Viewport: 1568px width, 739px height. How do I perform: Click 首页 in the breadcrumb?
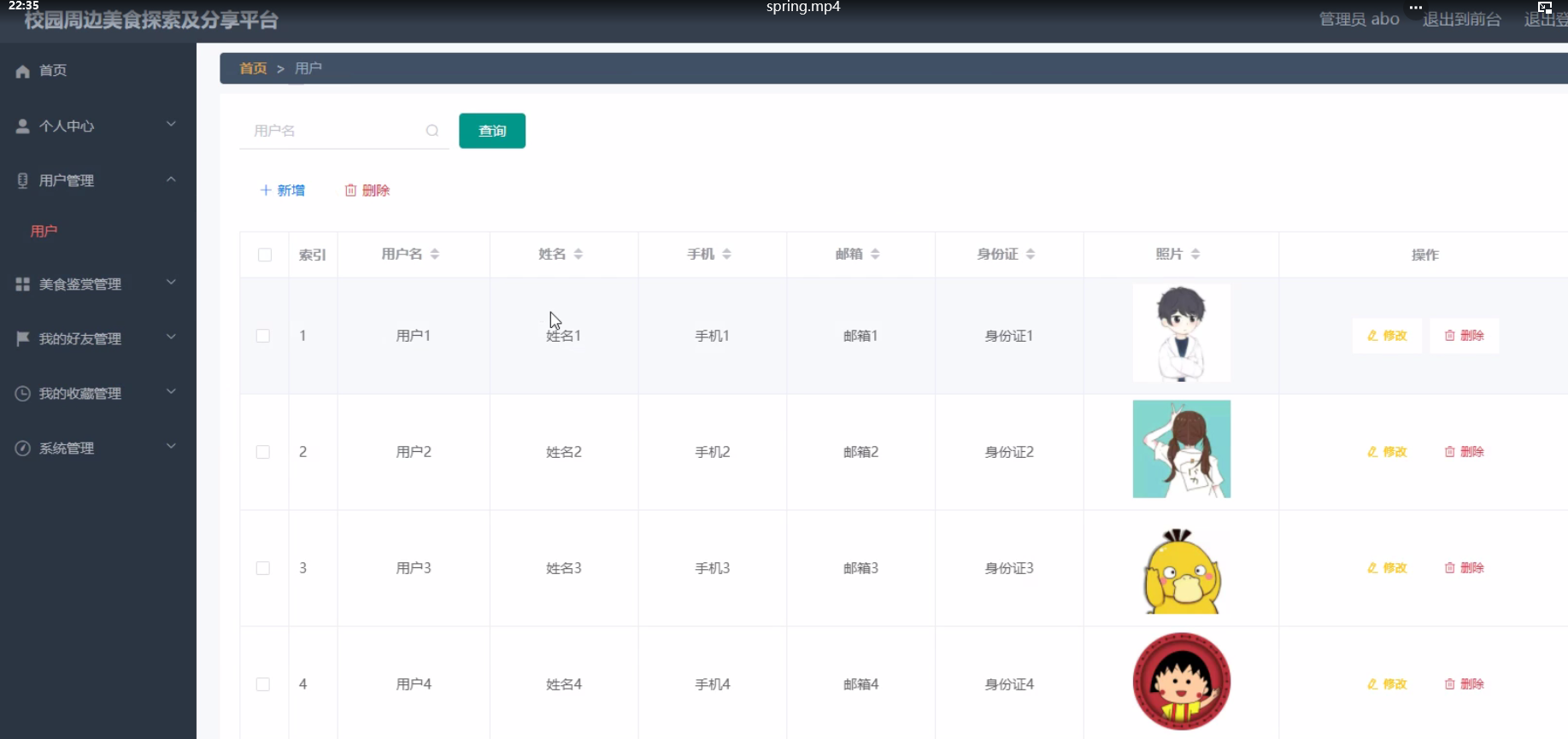pos(253,68)
